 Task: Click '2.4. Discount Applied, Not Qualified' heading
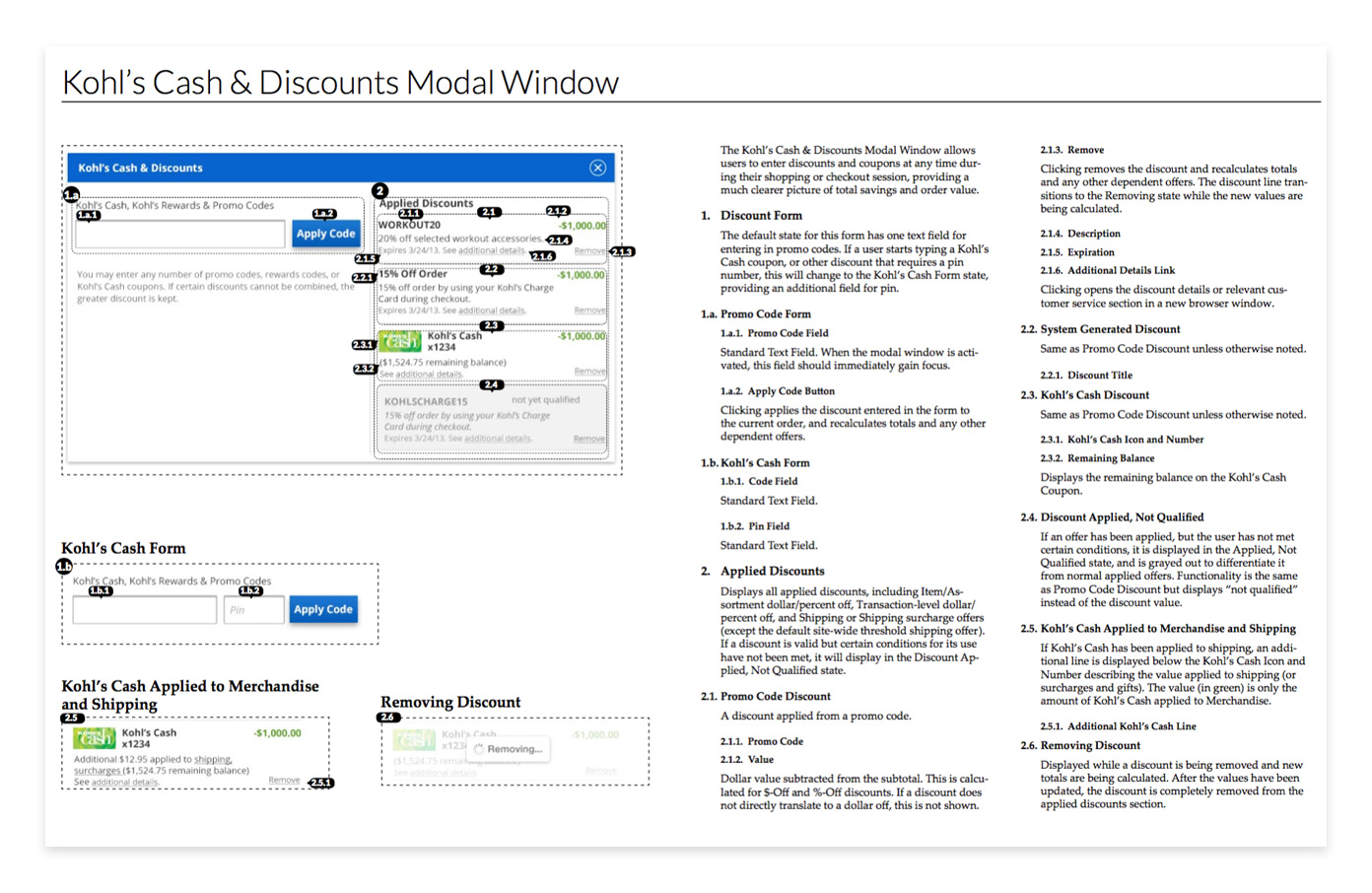pos(1112,517)
